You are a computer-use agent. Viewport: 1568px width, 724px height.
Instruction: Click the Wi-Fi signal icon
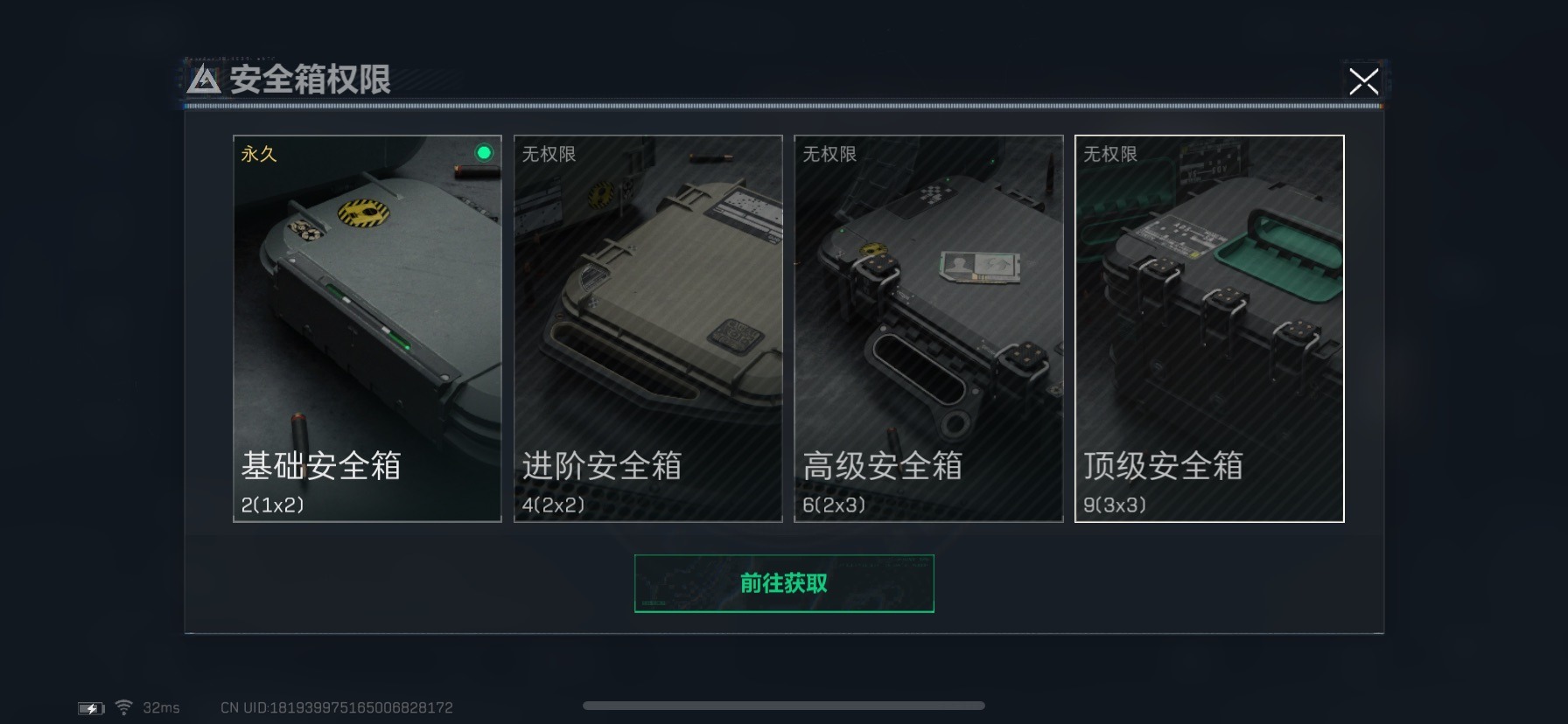(124, 707)
